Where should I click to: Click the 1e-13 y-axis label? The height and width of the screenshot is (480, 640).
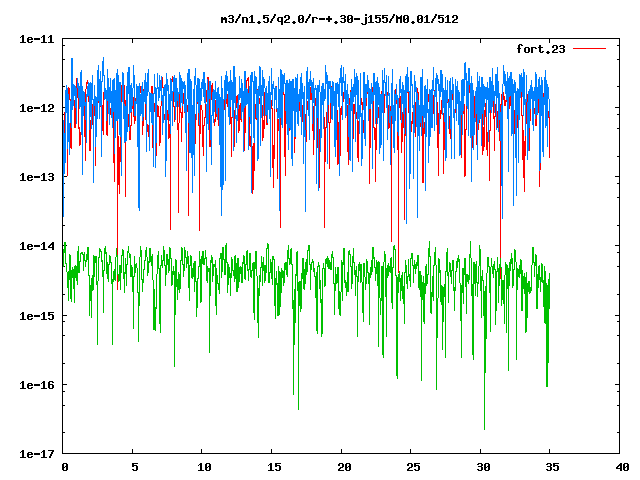click(x=37, y=177)
